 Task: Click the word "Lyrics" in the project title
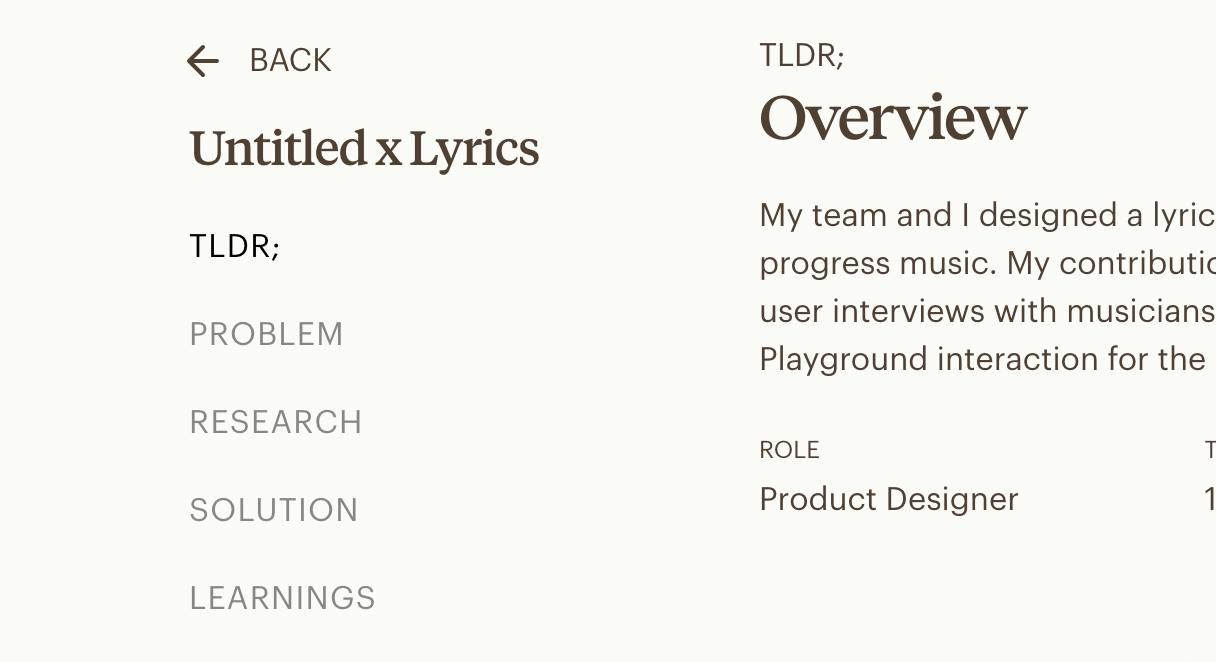point(474,150)
